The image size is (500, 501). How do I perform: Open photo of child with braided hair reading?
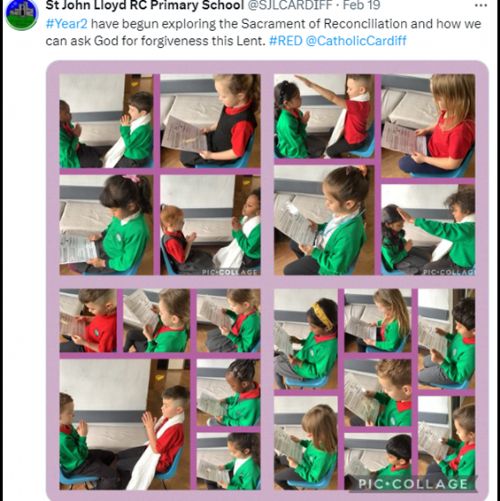[x=228, y=392]
